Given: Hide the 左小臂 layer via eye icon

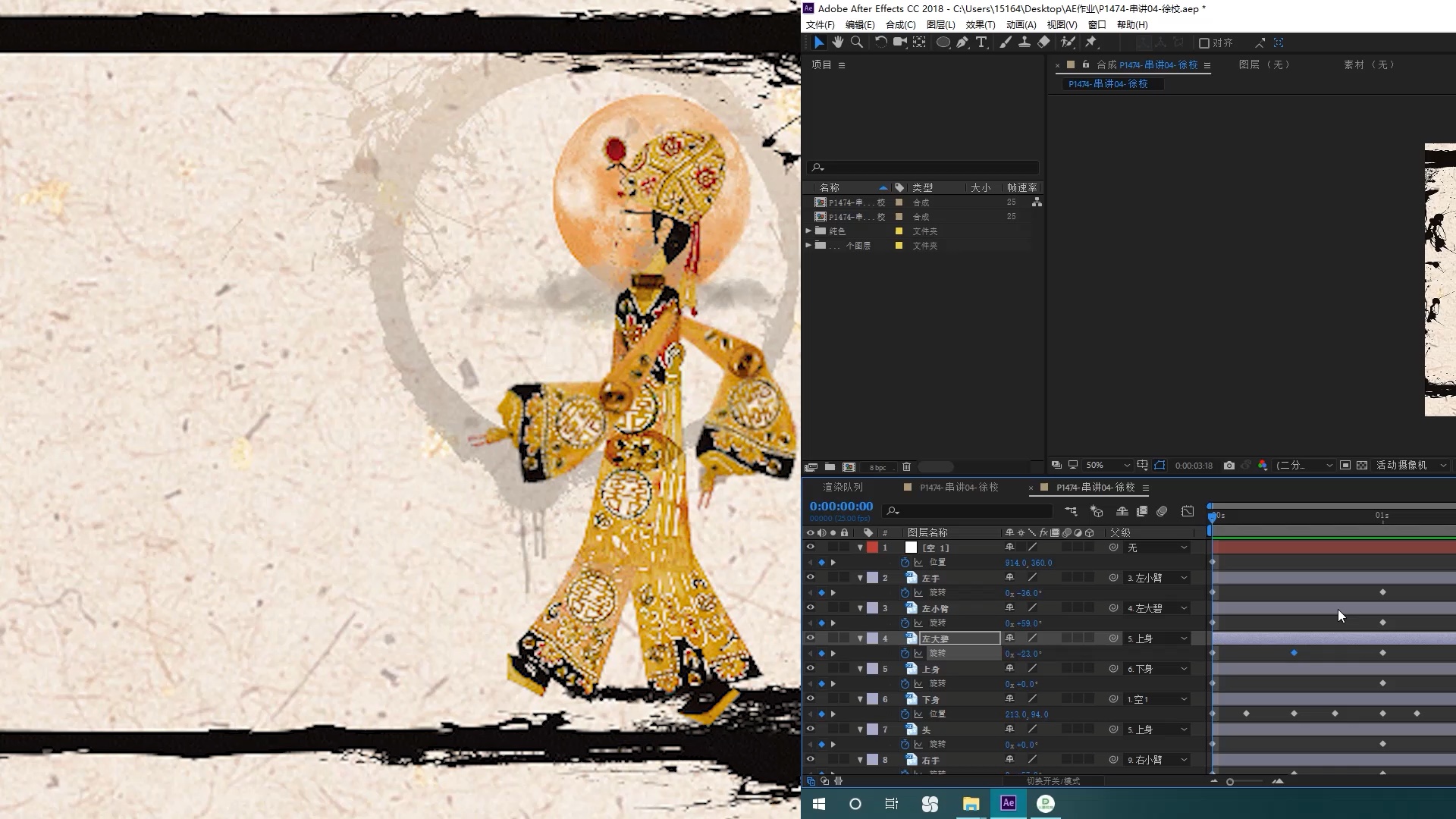Looking at the screenshot, I should 811,608.
